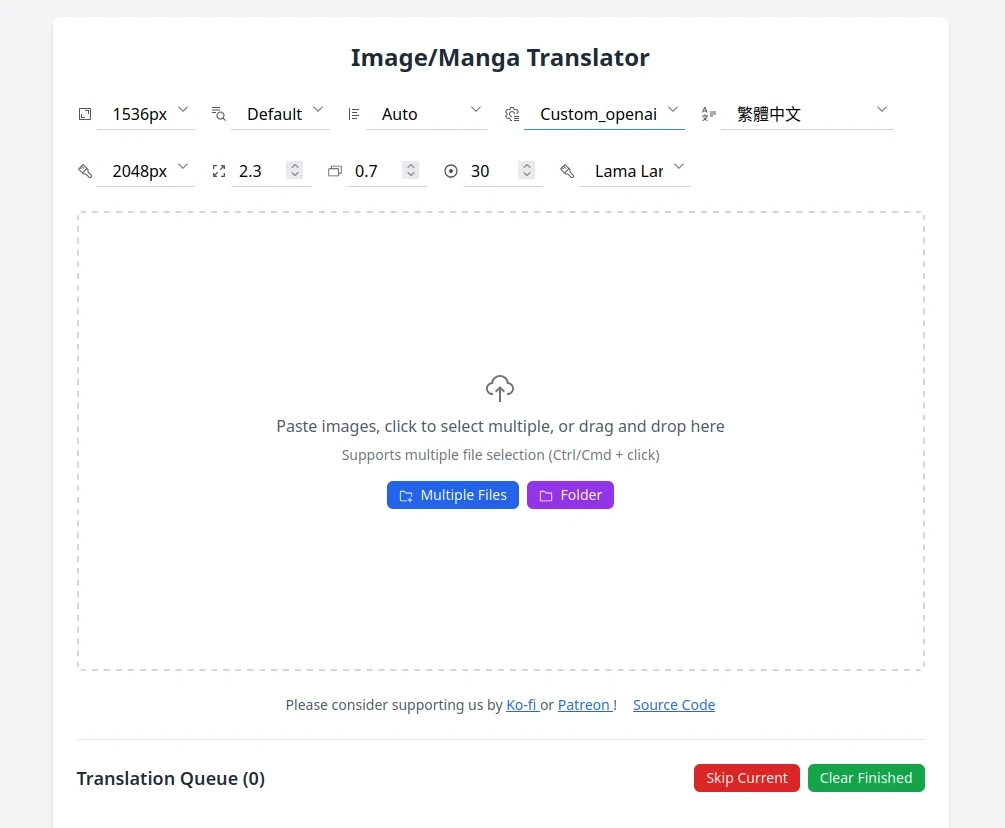
Task: Click the text detector icon beside Default
Action: click(x=219, y=114)
